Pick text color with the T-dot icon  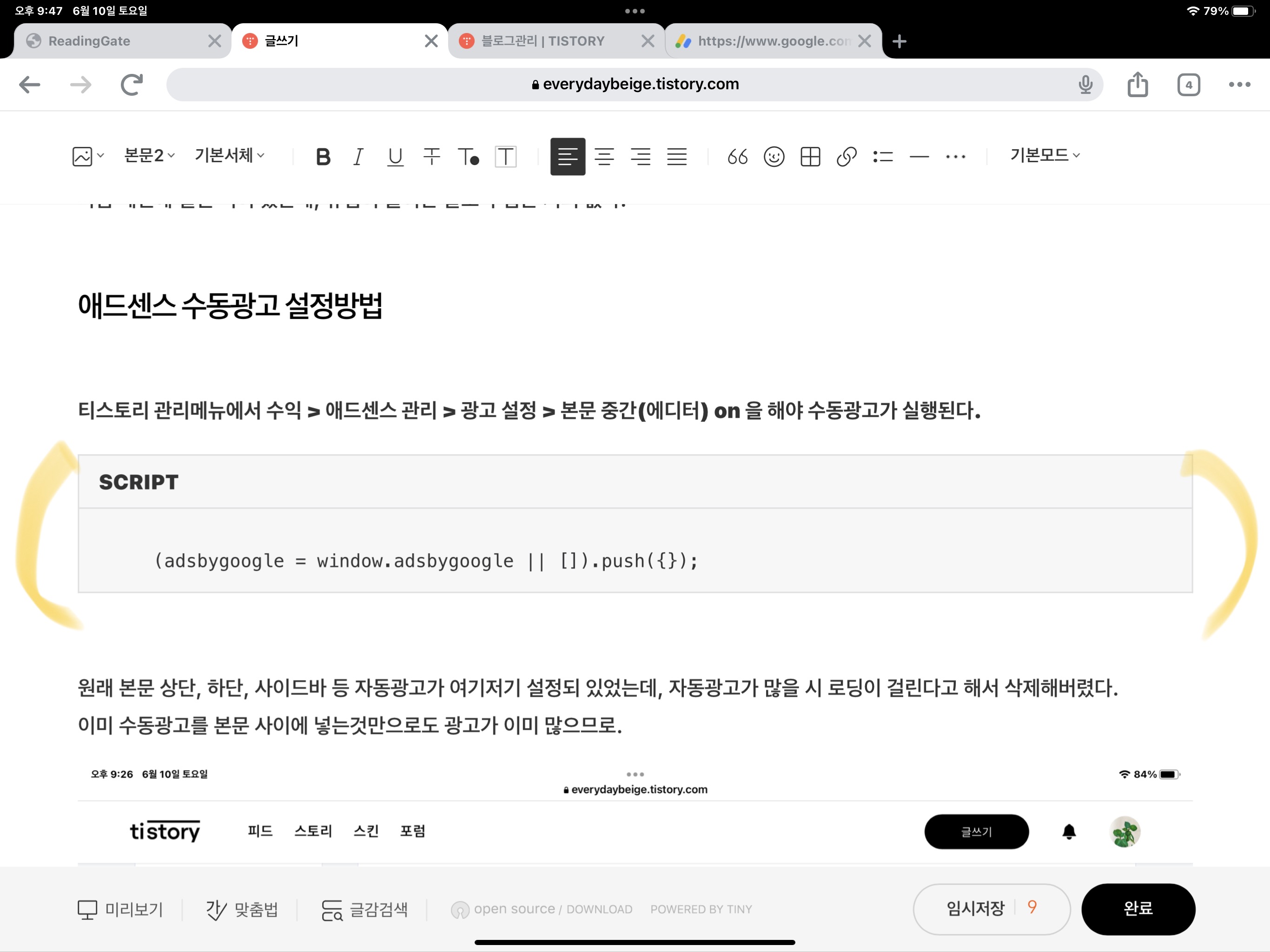pos(468,156)
